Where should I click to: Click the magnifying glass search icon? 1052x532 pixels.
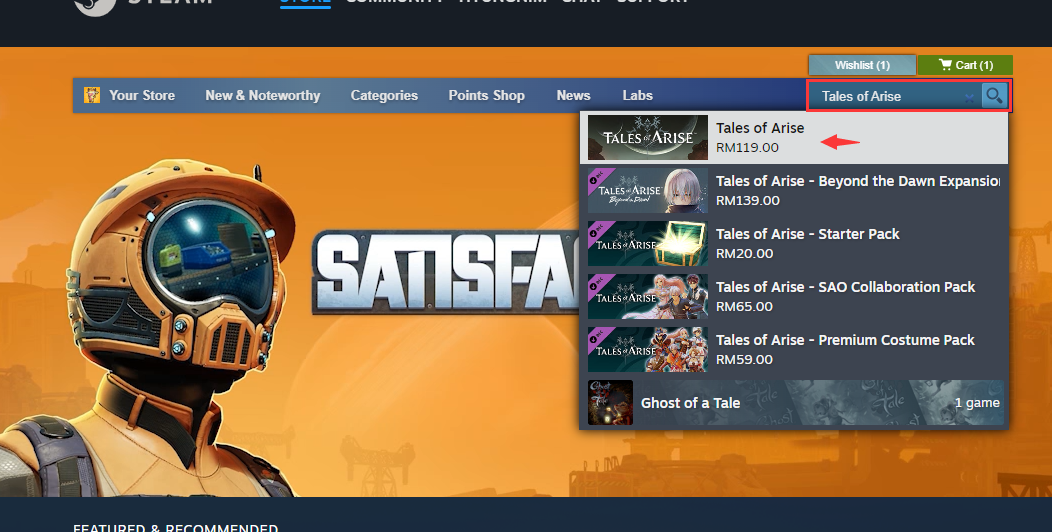994,95
